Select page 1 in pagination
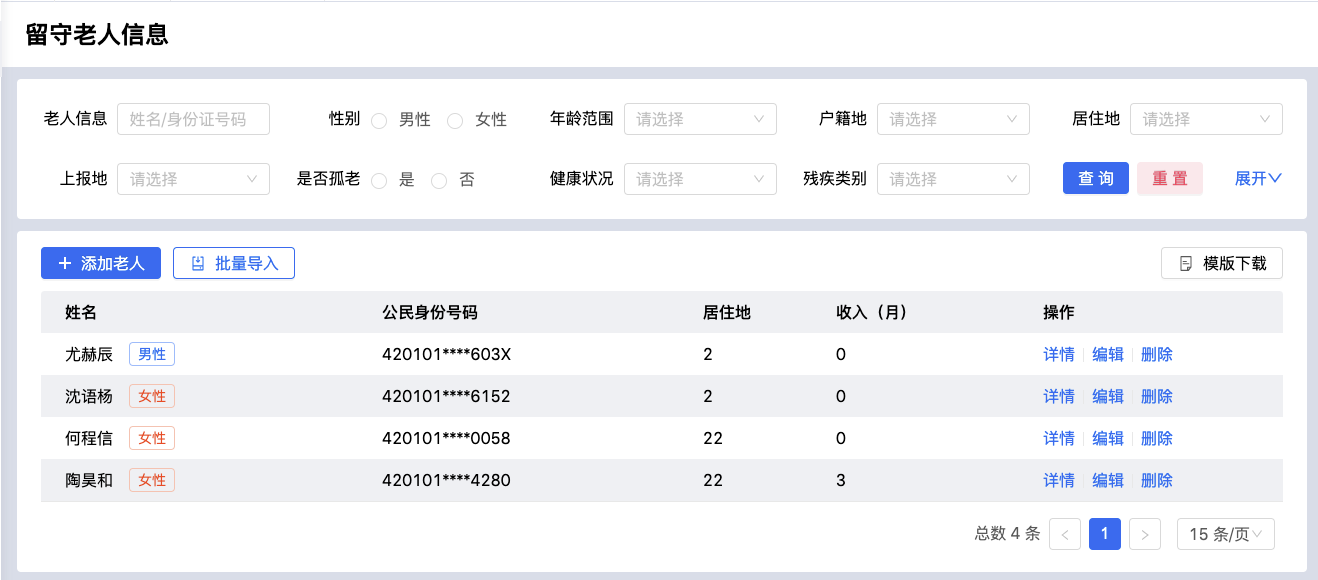This screenshot has height=580, width=1318. coord(1105,534)
